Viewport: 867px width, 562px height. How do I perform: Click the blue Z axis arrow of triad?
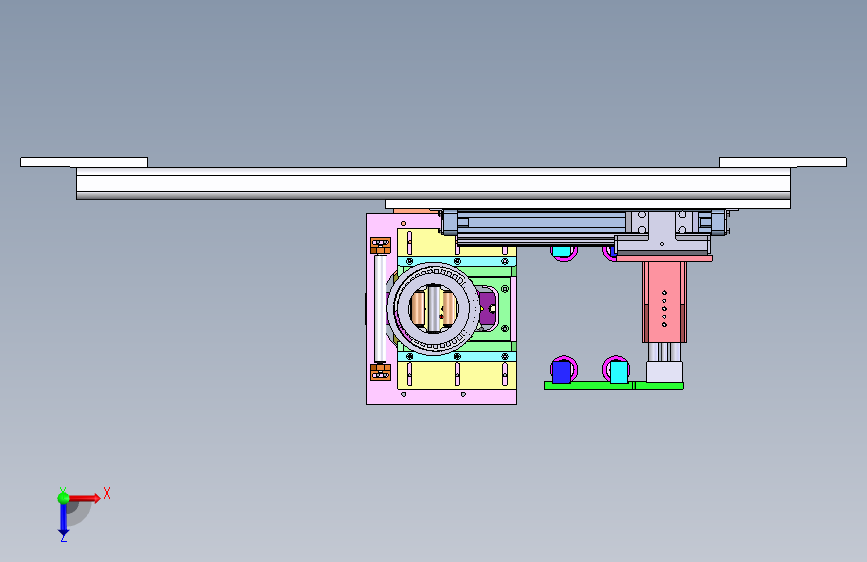[x=64, y=520]
